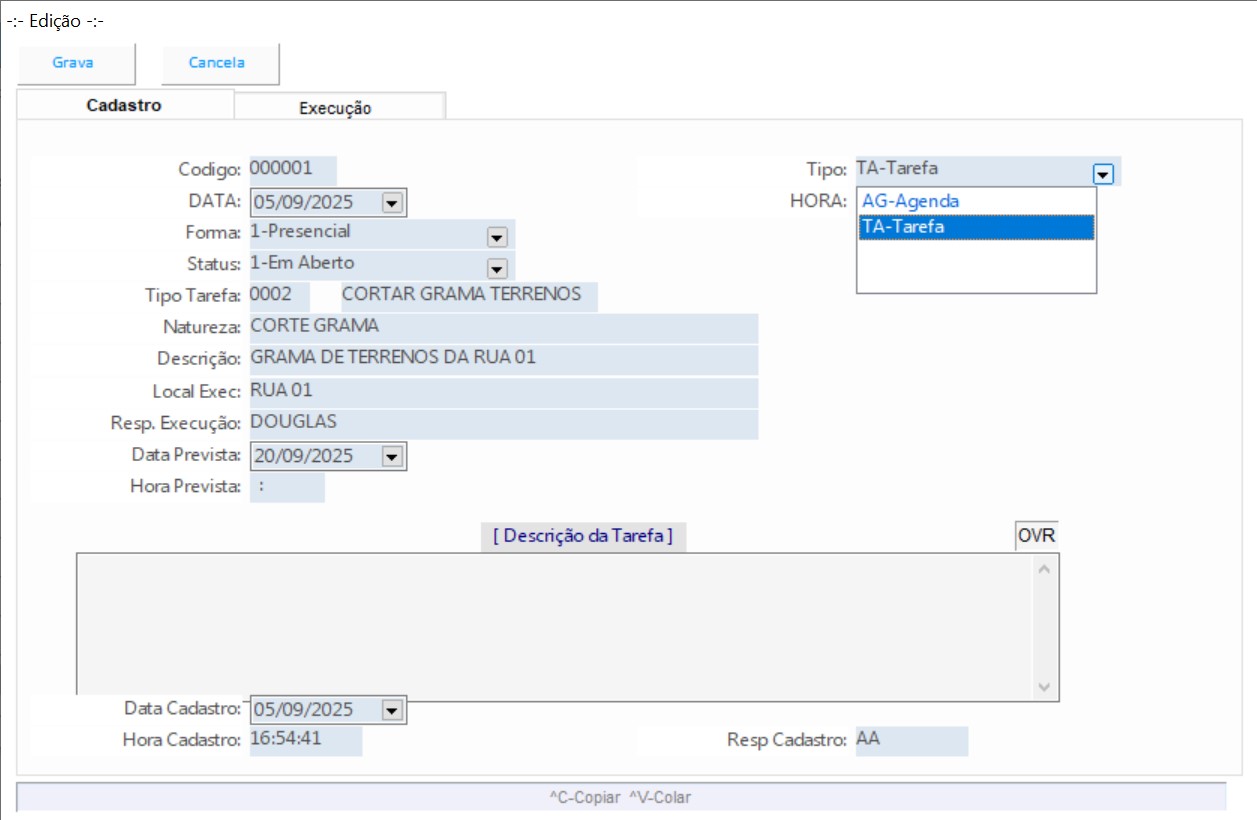Click the Natureza field with CORTE GRAMA
This screenshot has width=1257, height=820.
502,327
